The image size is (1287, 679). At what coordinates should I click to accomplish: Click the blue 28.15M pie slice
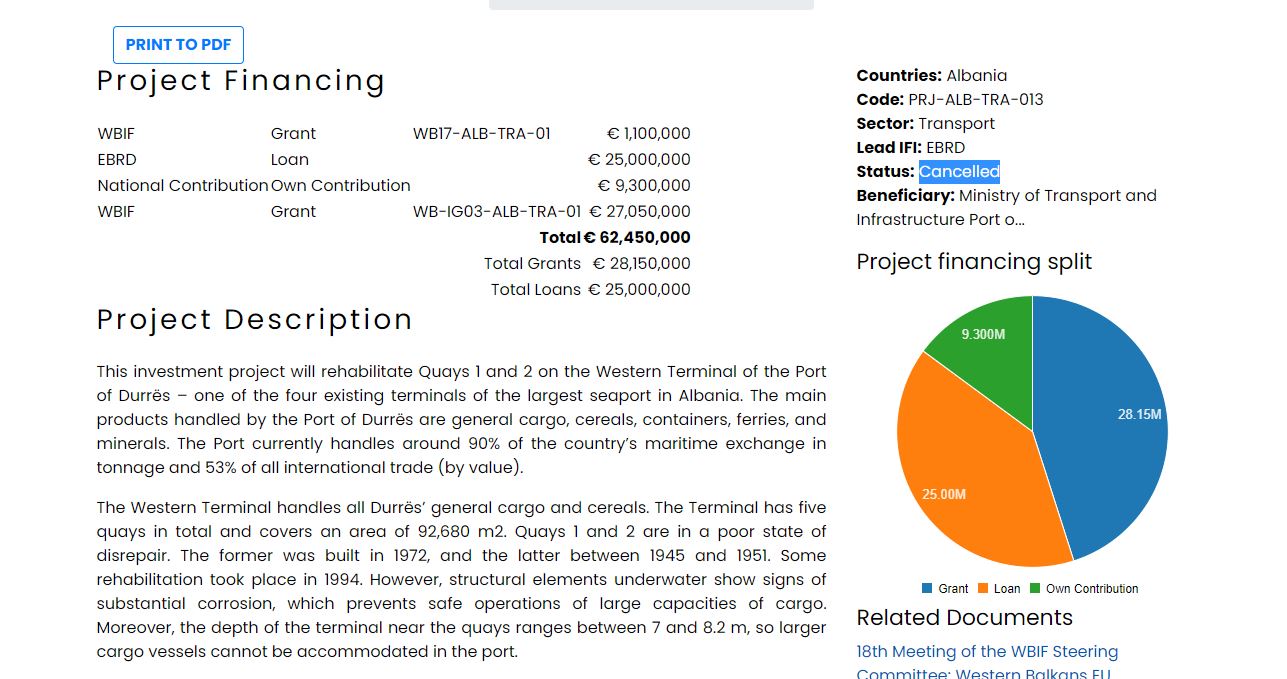click(x=1110, y=420)
